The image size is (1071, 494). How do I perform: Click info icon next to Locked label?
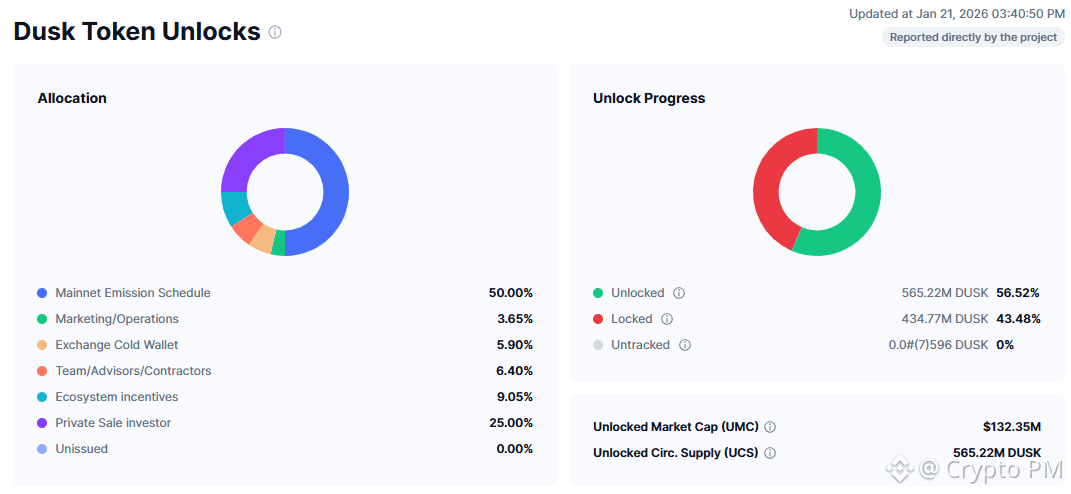pyautogui.click(x=667, y=319)
